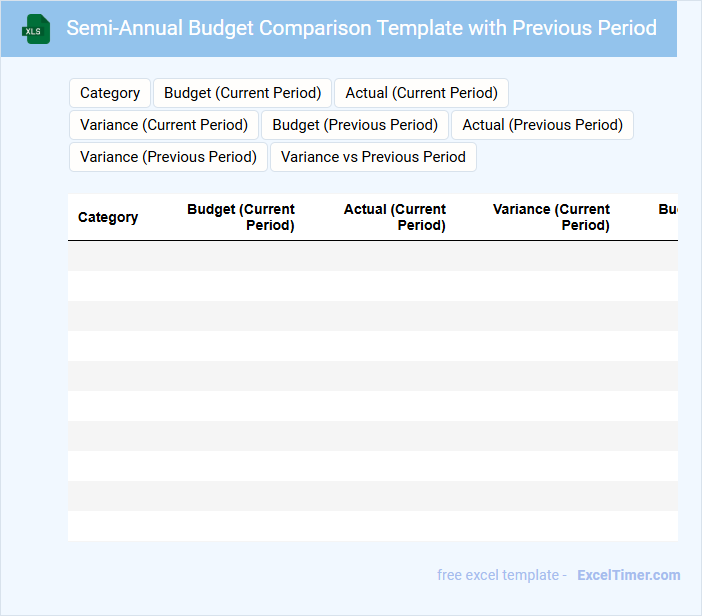This screenshot has height=616, width=702.
Task: Click the Semi-Annual Budget Comparison title
Action: pyautogui.click(x=361, y=28)
